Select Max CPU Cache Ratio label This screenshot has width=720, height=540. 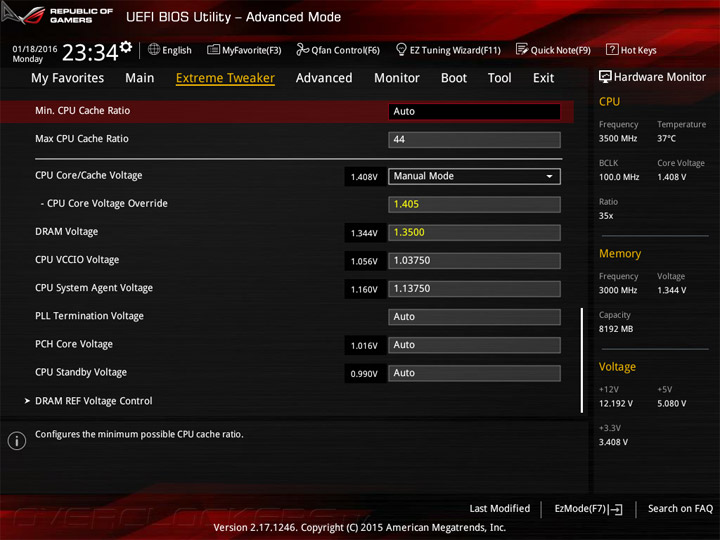(x=82, y=139)
